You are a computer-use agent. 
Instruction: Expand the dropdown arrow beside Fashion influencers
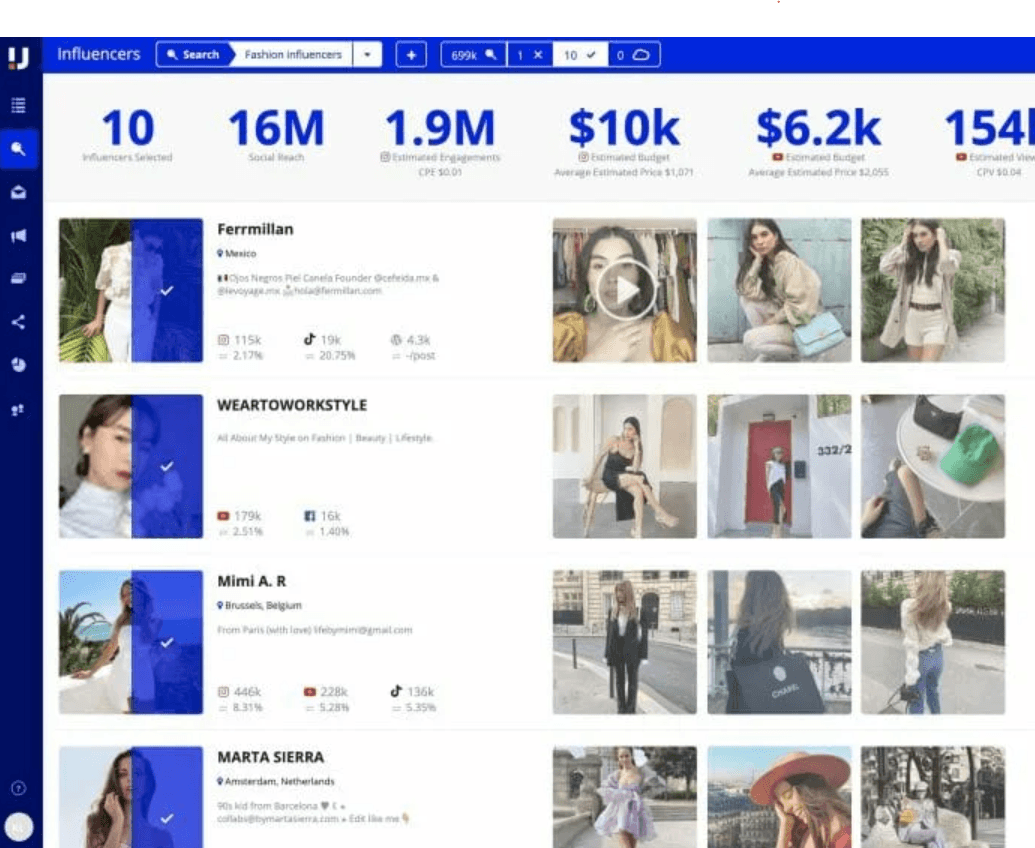(367, 55)
